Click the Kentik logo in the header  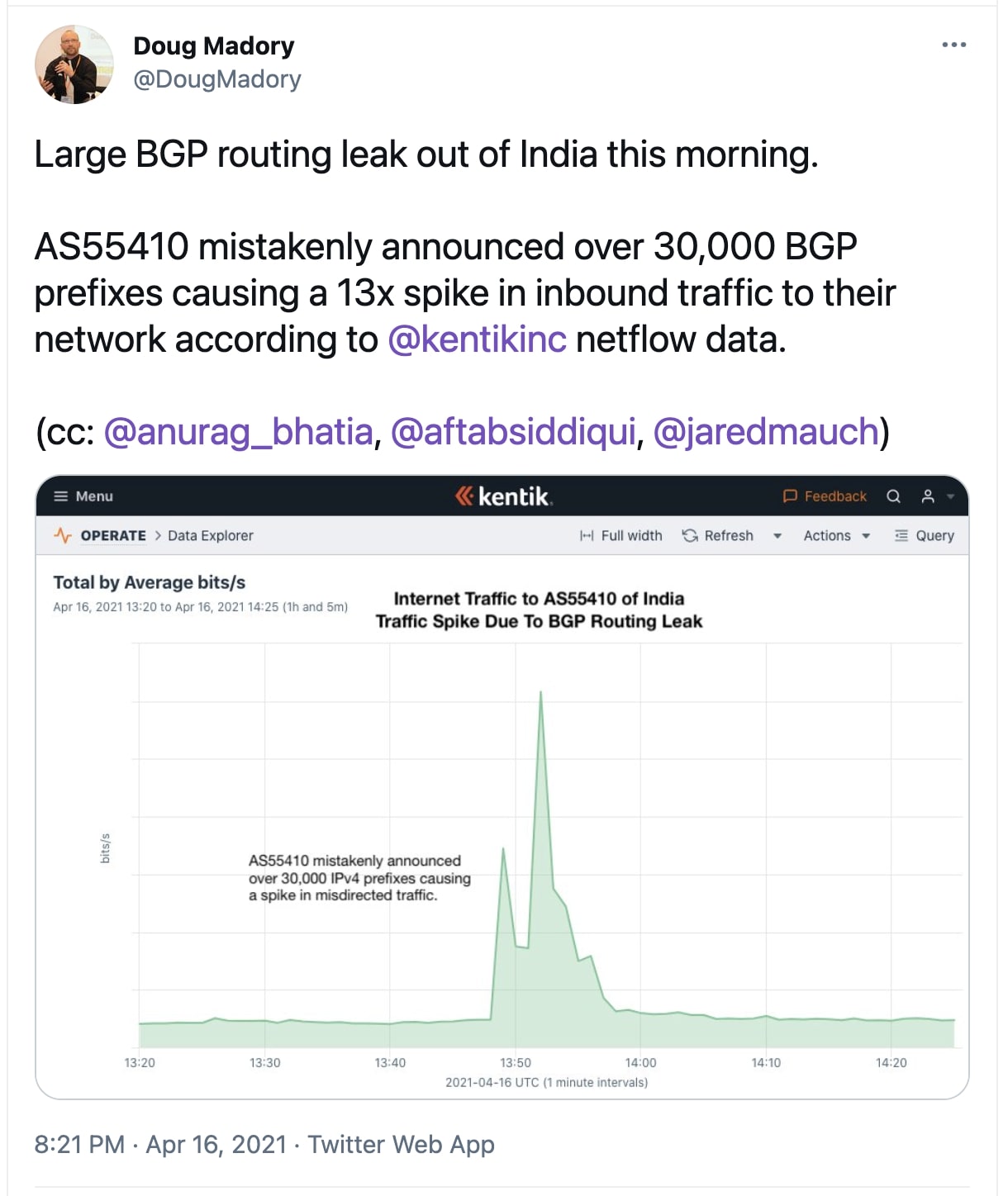point(503,496)
